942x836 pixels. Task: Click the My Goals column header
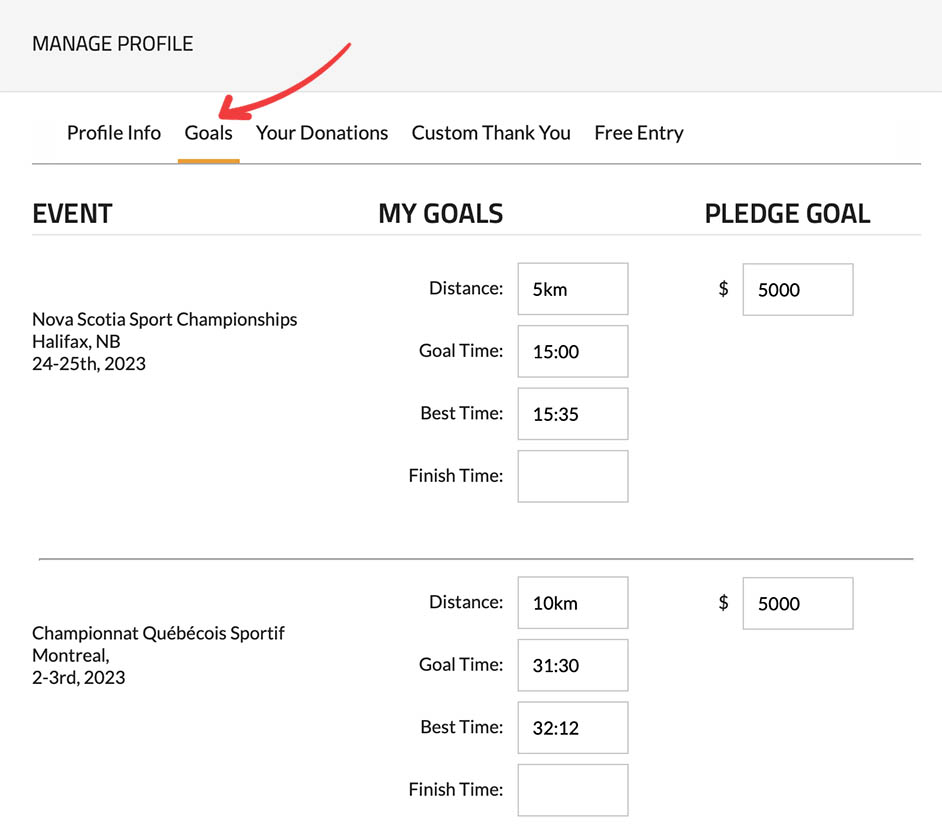click(x=440, y=213)
